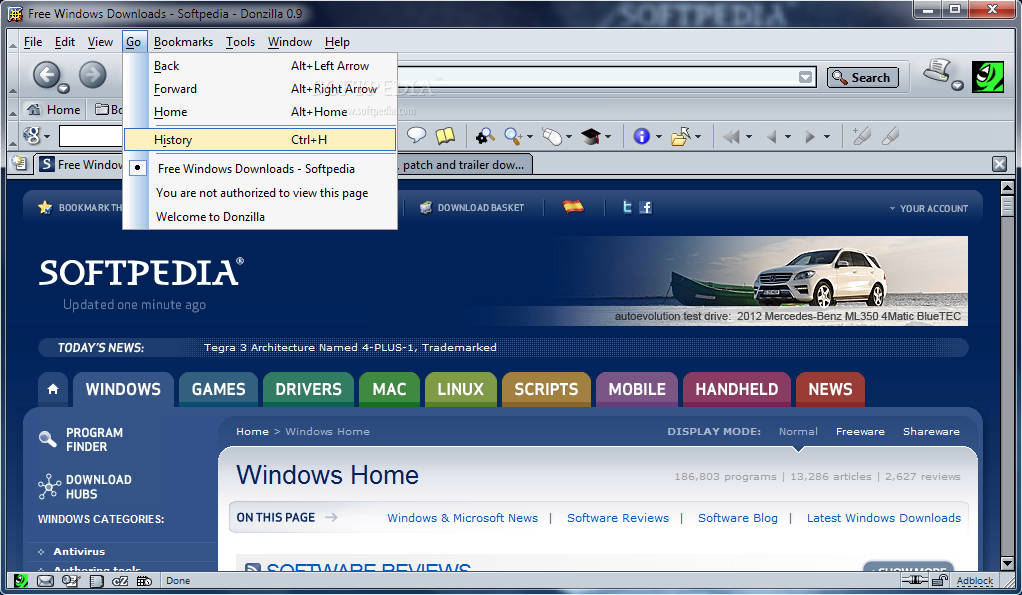The width and height of the screenshot is (1022, 595).
Task: Click the plain highlighter pen icon
Action: 890,136
